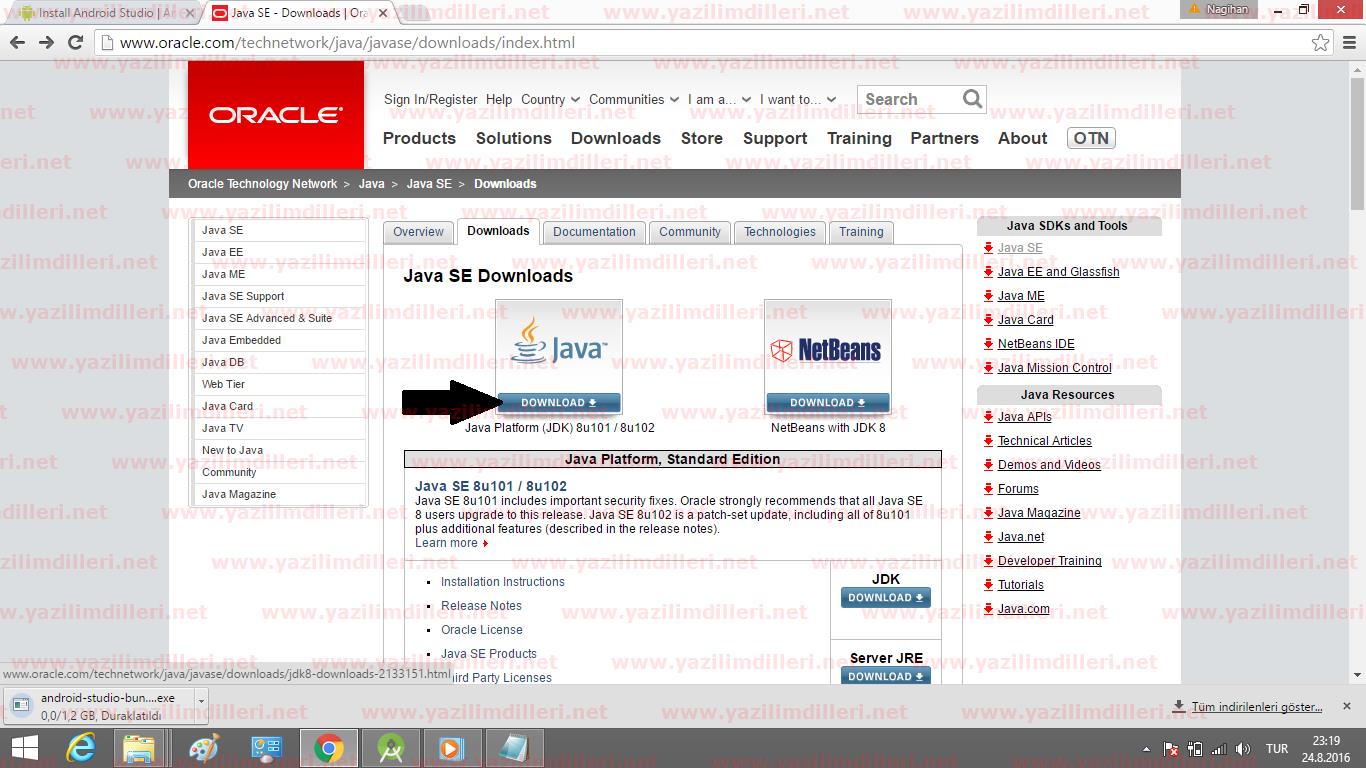Open Products menu
The image size is (1366, 768).
[419, 138]
